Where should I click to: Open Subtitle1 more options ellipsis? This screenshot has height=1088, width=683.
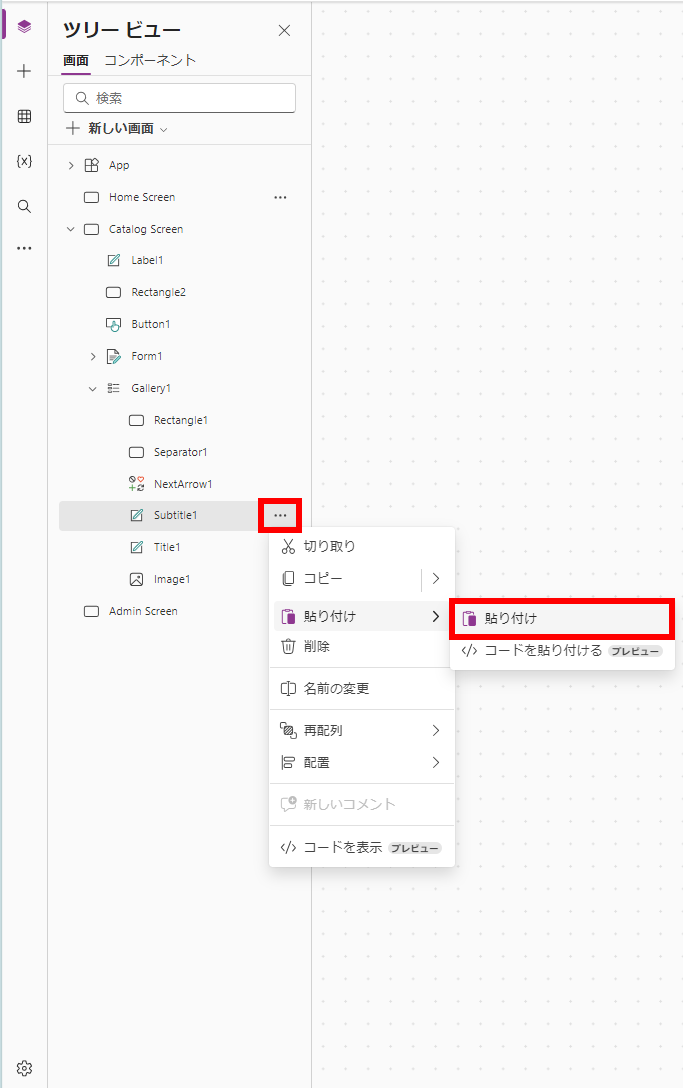[x=280, y=516]
